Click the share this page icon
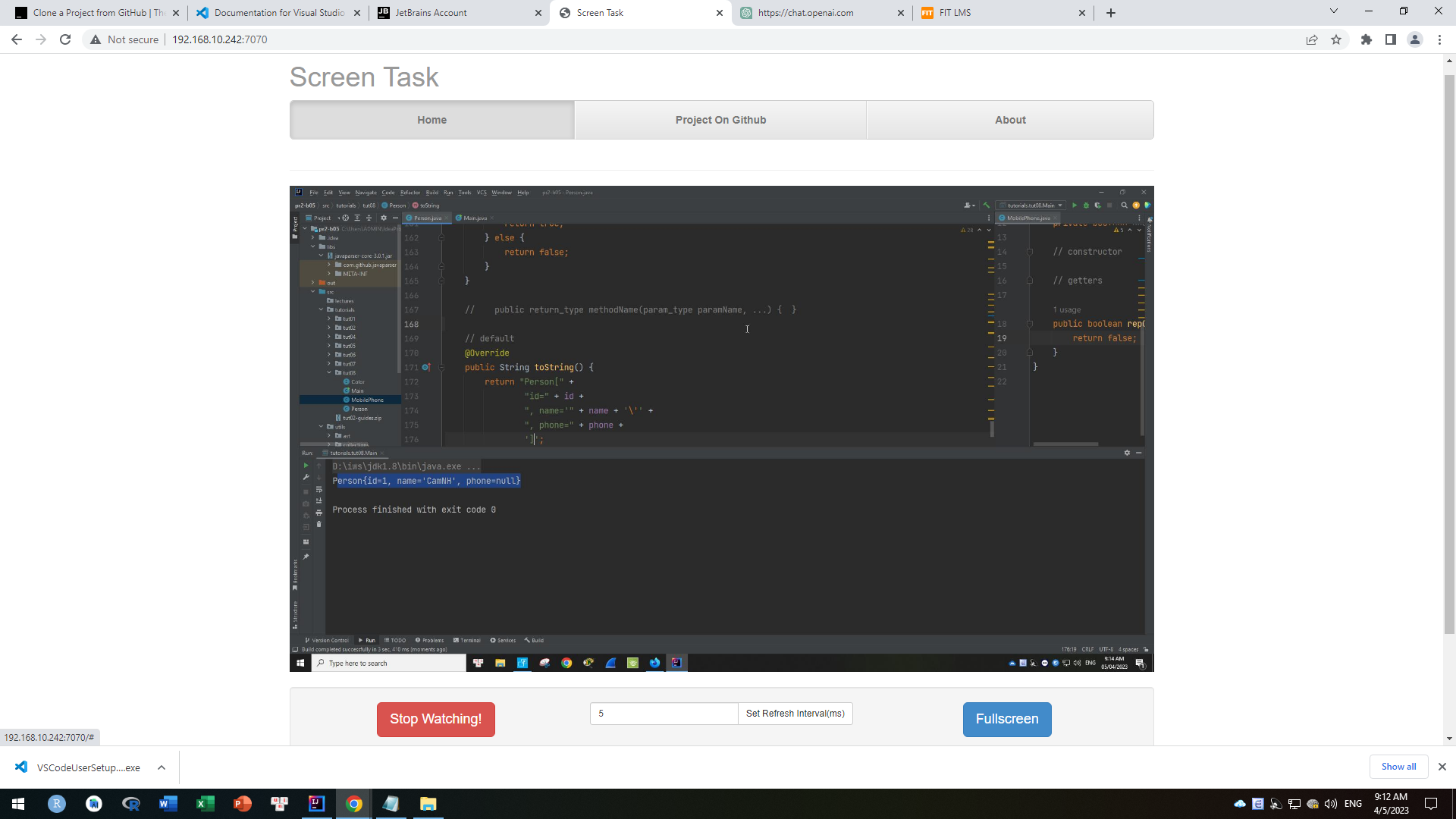The height and width of the screenshot is (819, 1456). pyautogui.click(x=1312, y=39)
